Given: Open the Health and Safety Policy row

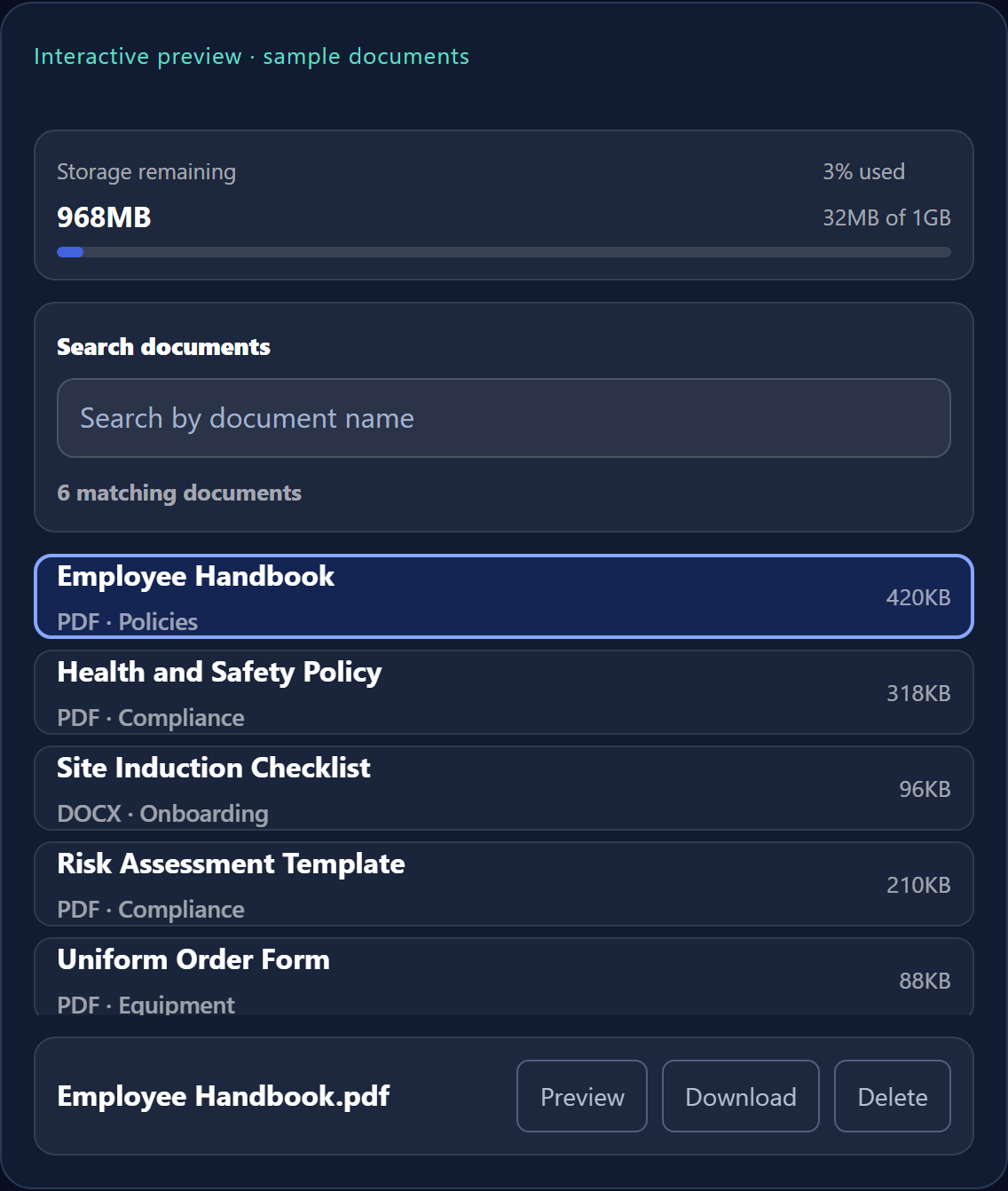Looking at the screenshot, I should point(504,692).
